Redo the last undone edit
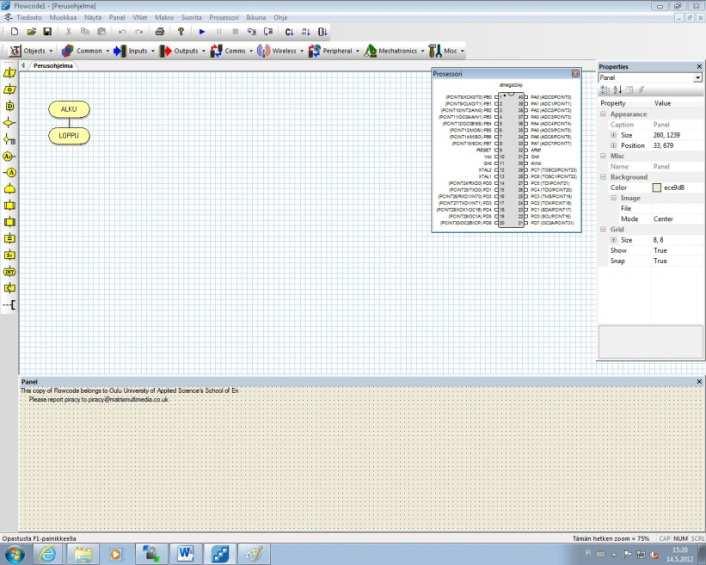Viewport: 706px width, 565px height. [139, 32]
